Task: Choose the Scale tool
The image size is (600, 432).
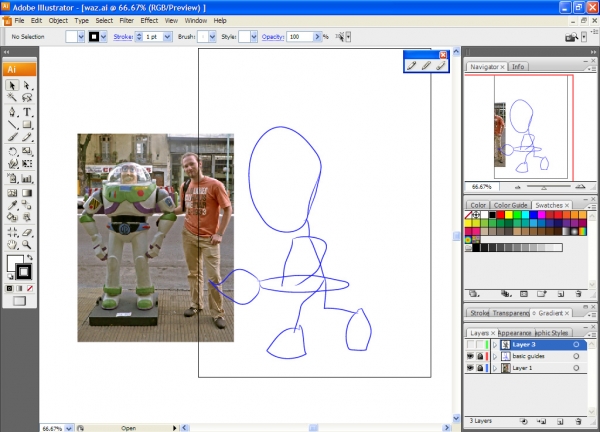Action: point(26,152)
